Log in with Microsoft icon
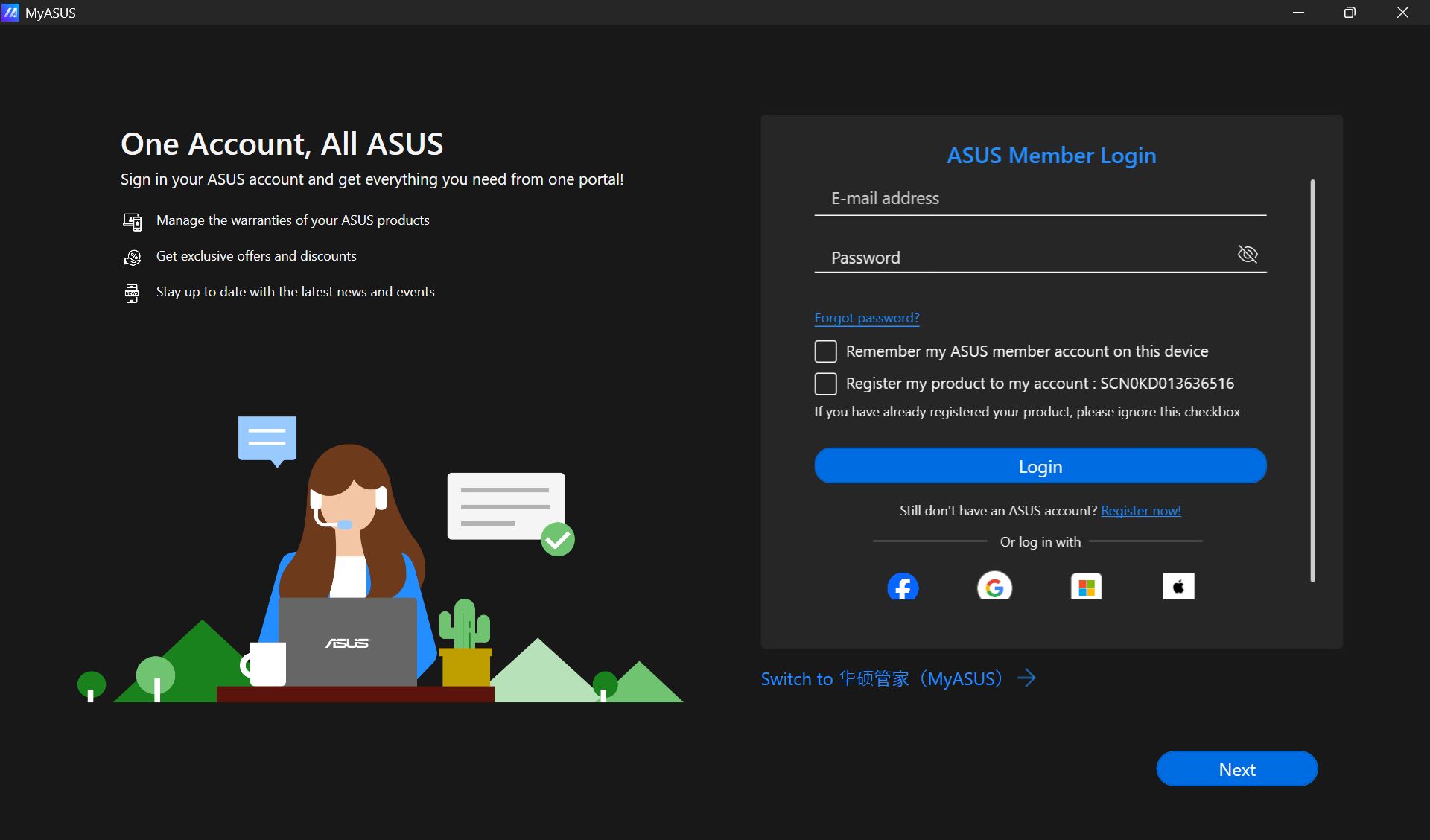The height and width of the screenshot is (840, 1430). tap(1086, 587)
